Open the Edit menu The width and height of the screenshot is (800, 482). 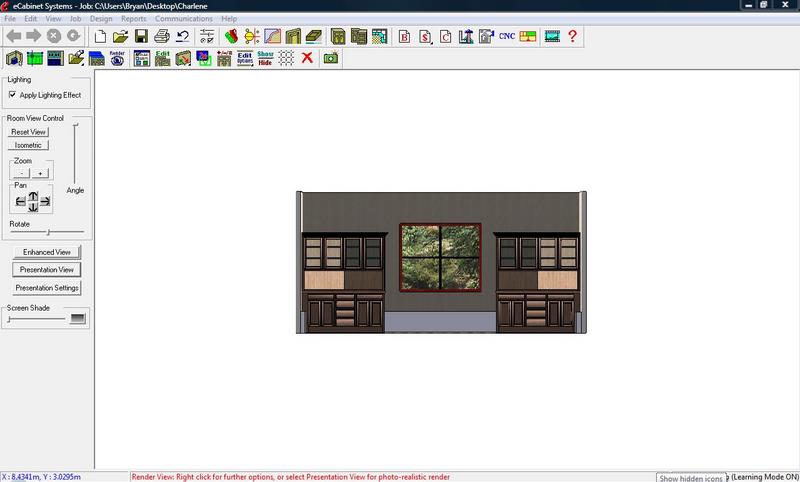(x=31, y=18)
